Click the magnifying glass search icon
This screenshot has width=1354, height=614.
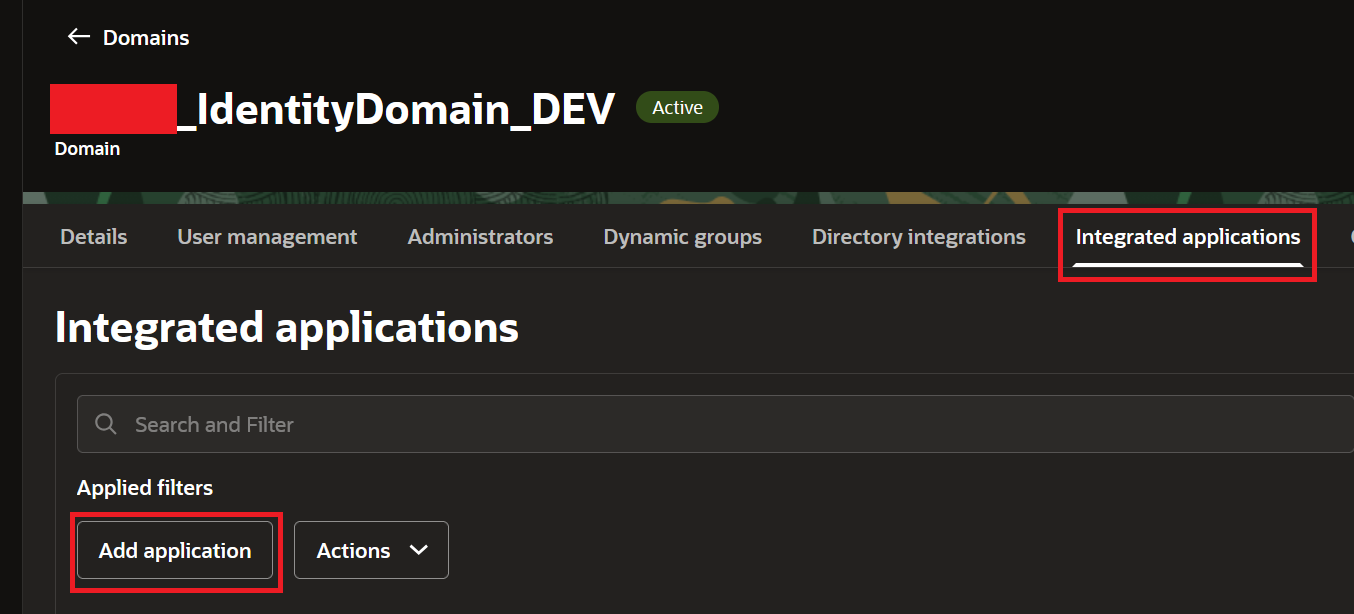tap(106, 424)
